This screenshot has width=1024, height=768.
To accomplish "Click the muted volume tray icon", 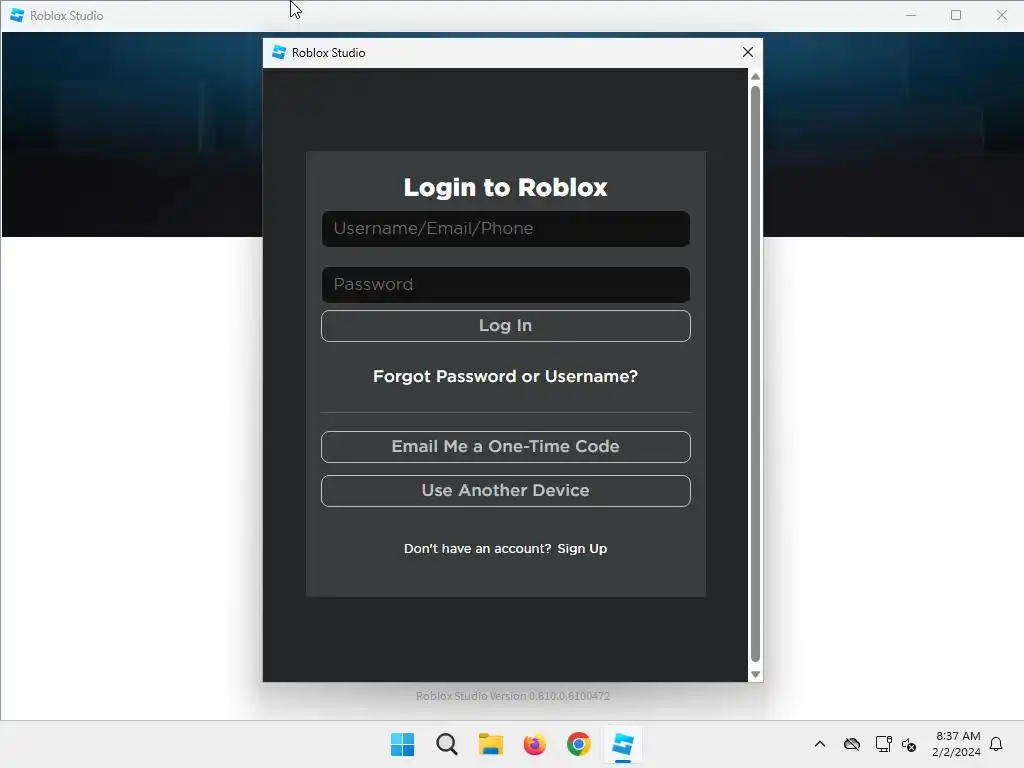I will tap(909, 744).
